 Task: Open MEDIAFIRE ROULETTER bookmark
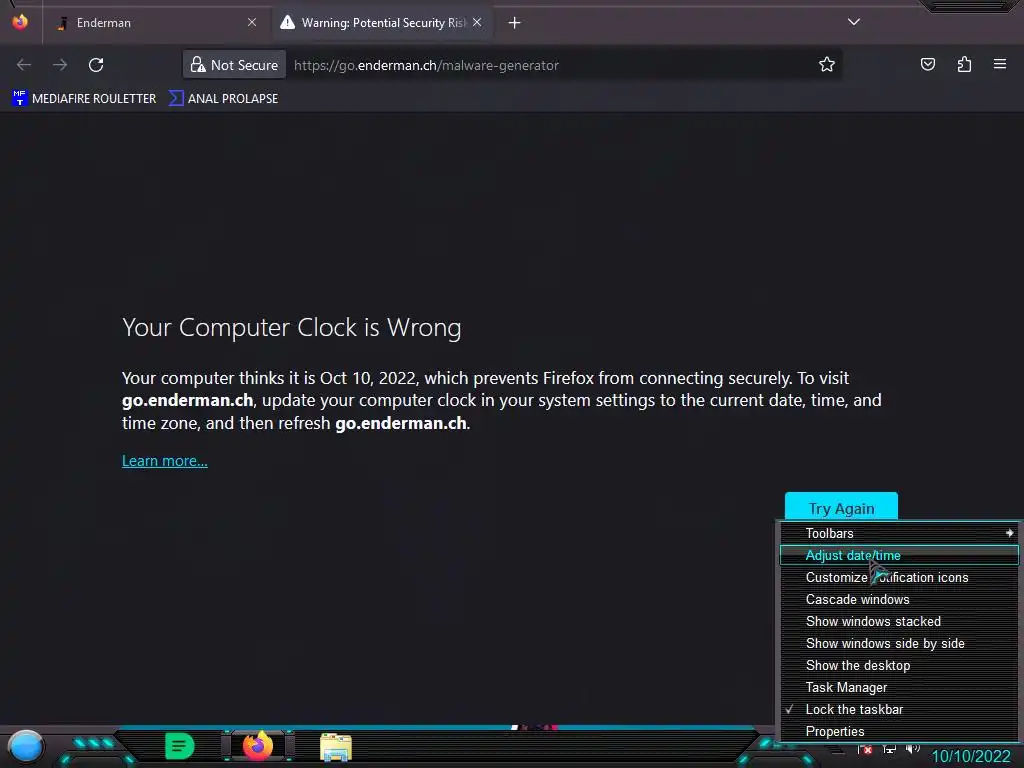click(x=84, y=99)
